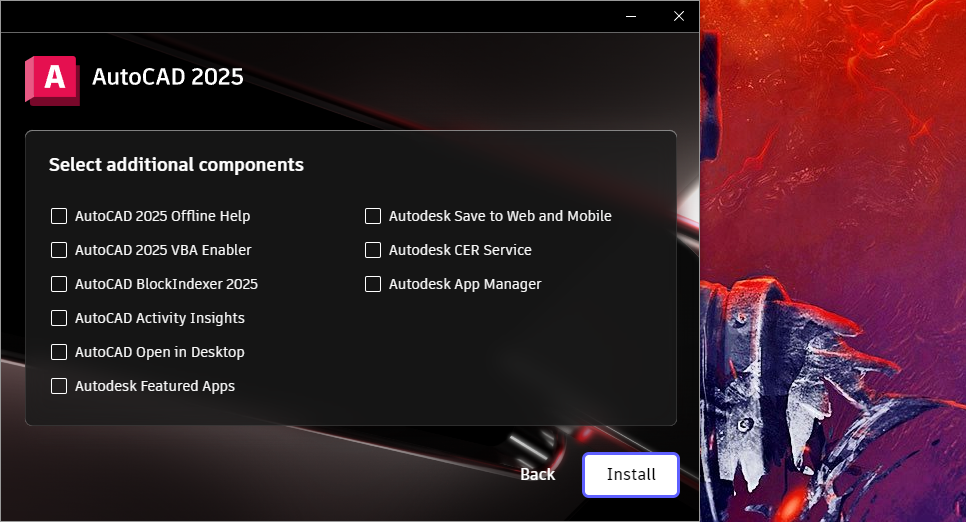Image resolution: width=966 pixels, height=522 pixels.
Task: Click the 'AutoCAD Activity Insights' label text
Action: 160,318
